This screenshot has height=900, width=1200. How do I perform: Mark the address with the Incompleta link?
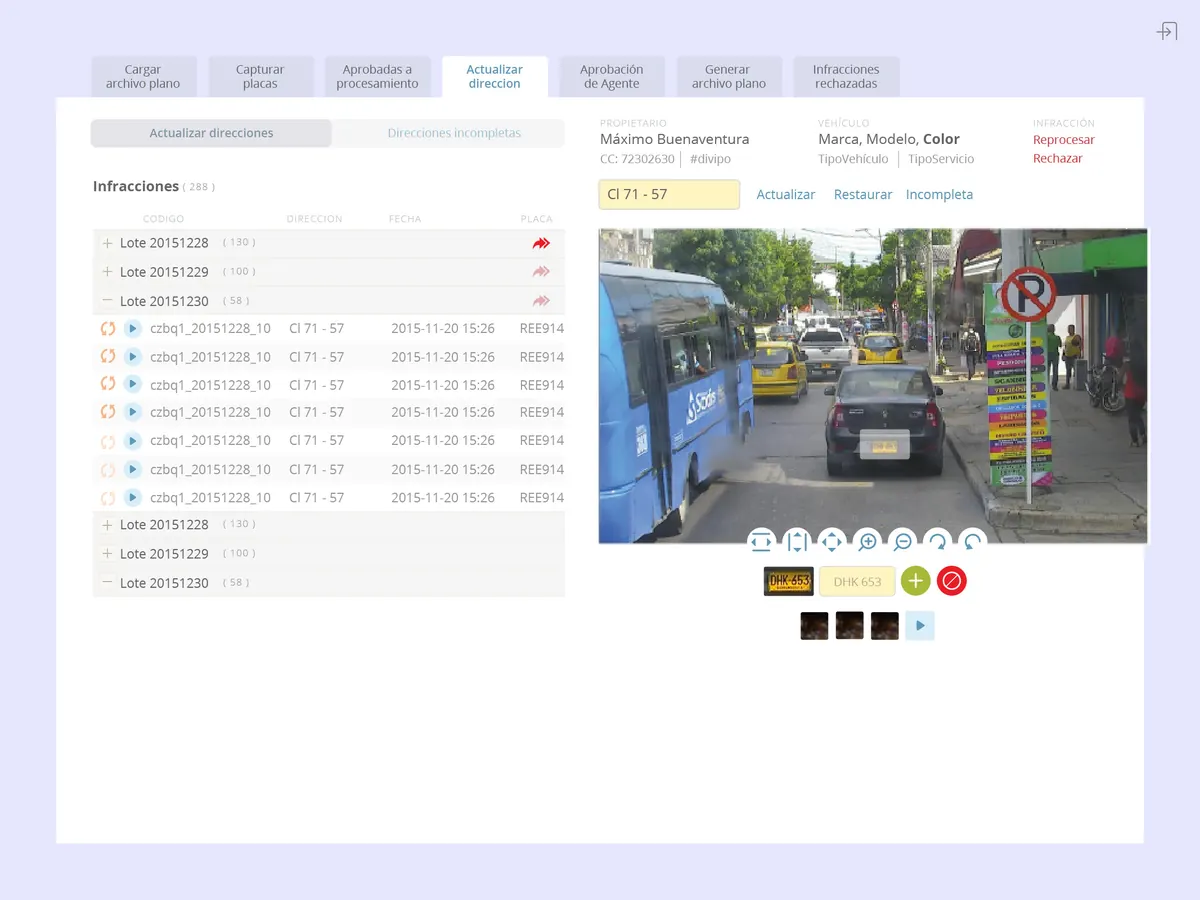click(939, 195)
